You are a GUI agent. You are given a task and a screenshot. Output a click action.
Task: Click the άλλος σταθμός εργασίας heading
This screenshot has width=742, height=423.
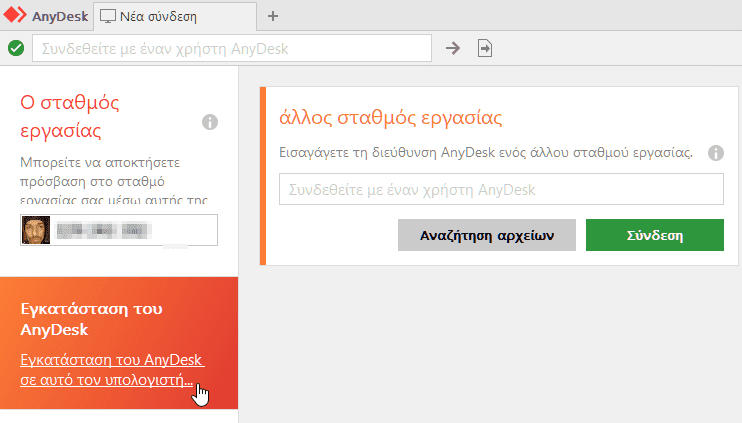coord(390,117)
